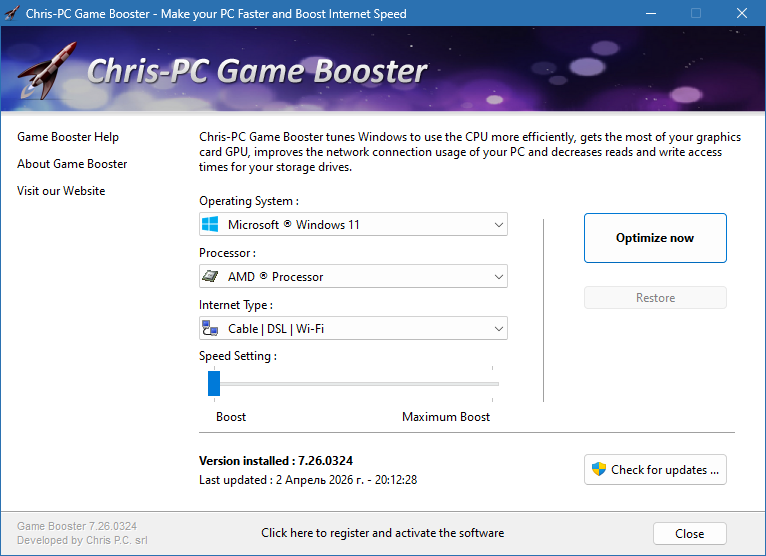This screenshot has height=556, width=766.
Task: Click the Internet Type dropdown chevron
Action: pos(498,329)
